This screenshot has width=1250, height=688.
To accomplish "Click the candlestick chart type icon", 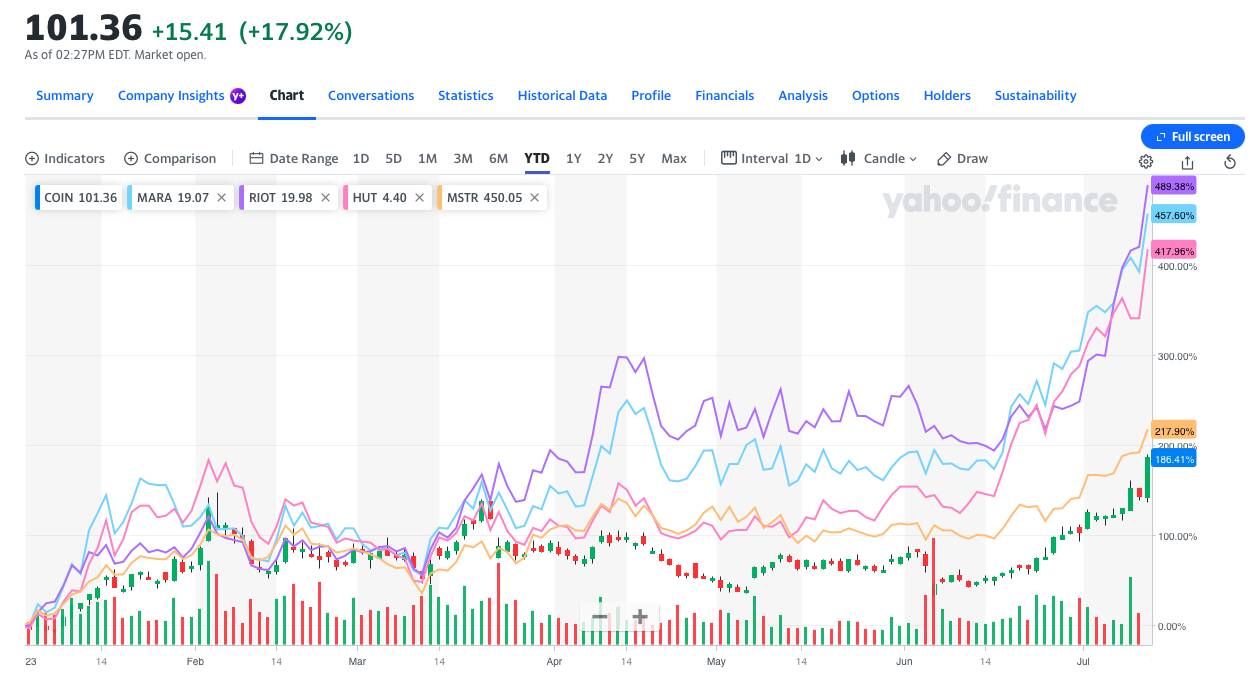I will [x=848, y=158].
